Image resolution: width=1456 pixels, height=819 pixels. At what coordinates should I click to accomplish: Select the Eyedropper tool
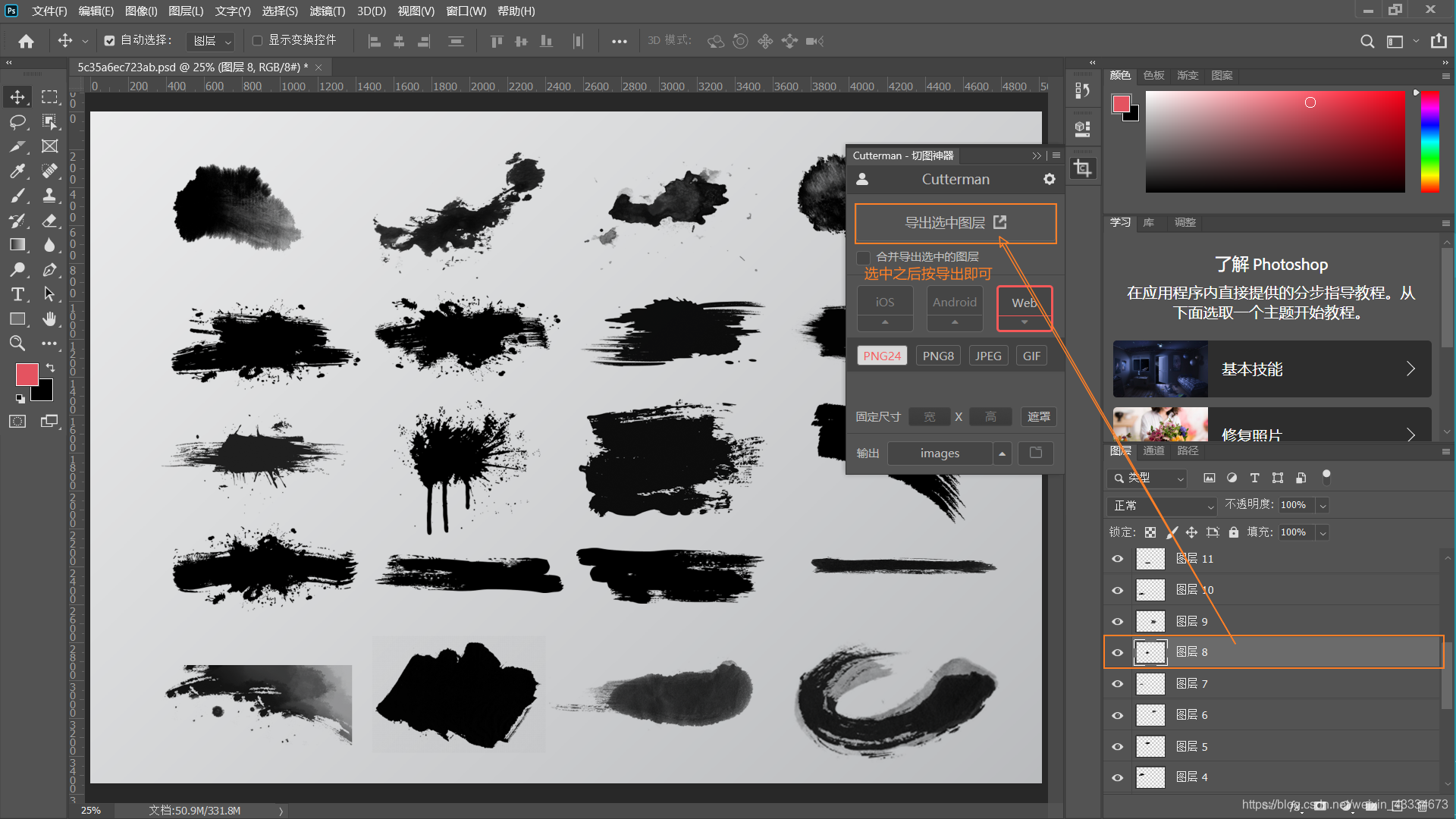pos(17,171)
